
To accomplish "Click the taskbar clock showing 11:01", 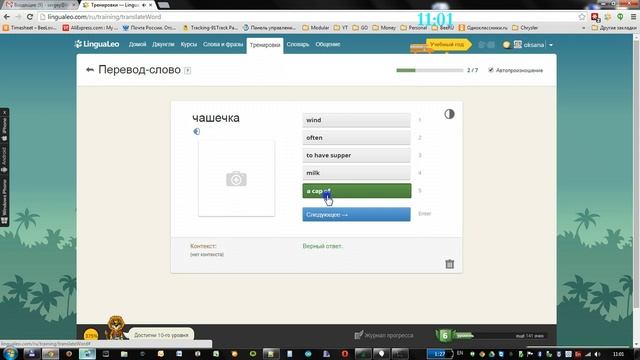I will 618,354.
